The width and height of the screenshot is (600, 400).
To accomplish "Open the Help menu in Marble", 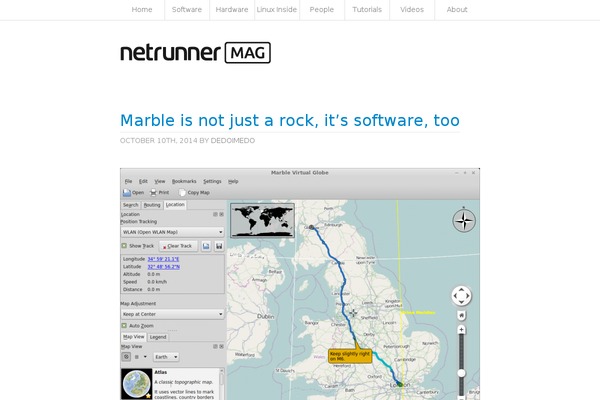I will pyautogui.click(x=233, y=181).
